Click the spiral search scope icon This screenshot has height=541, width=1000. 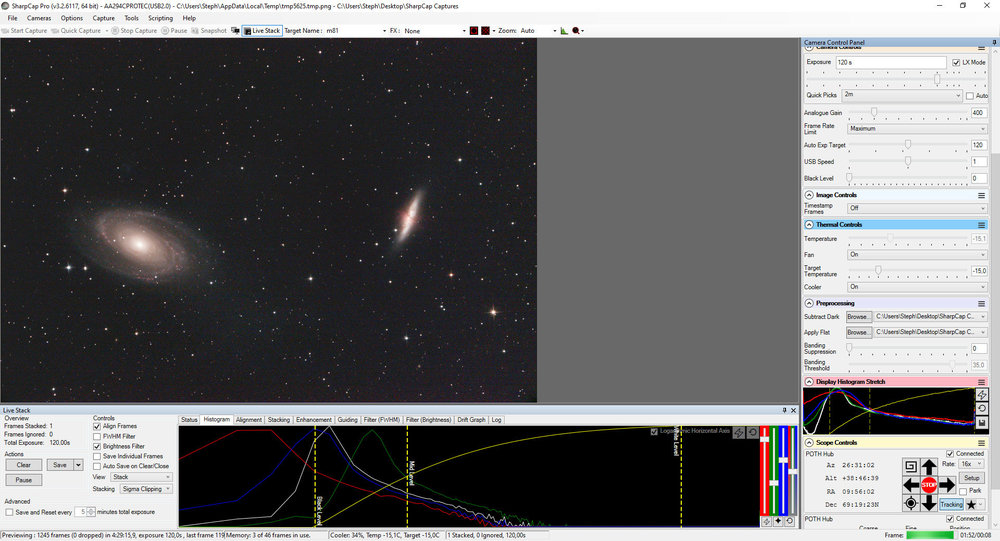[x=911, y=466]
